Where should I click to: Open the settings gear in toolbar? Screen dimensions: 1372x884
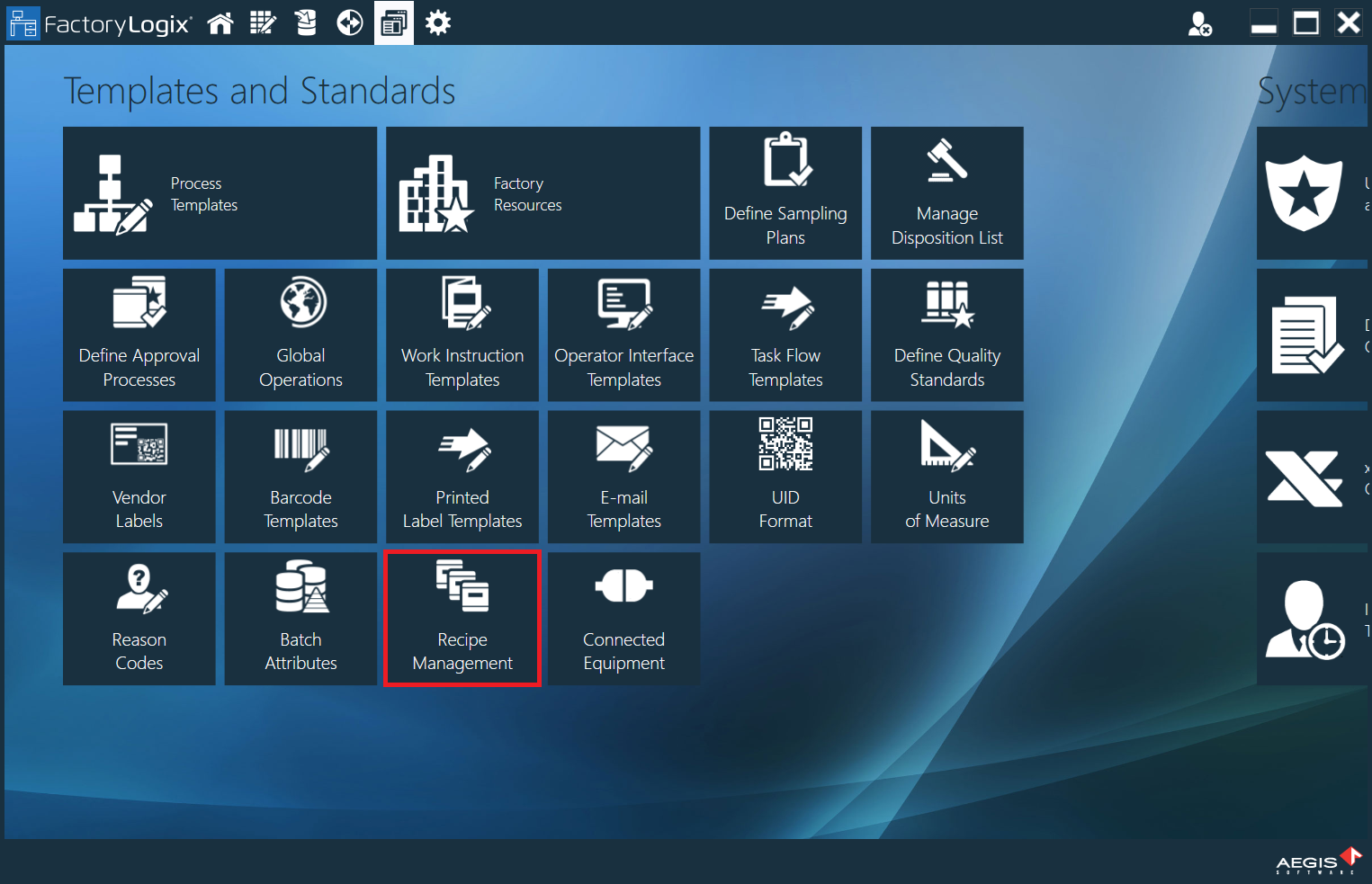pyautogui.click(x=438, y=23)
